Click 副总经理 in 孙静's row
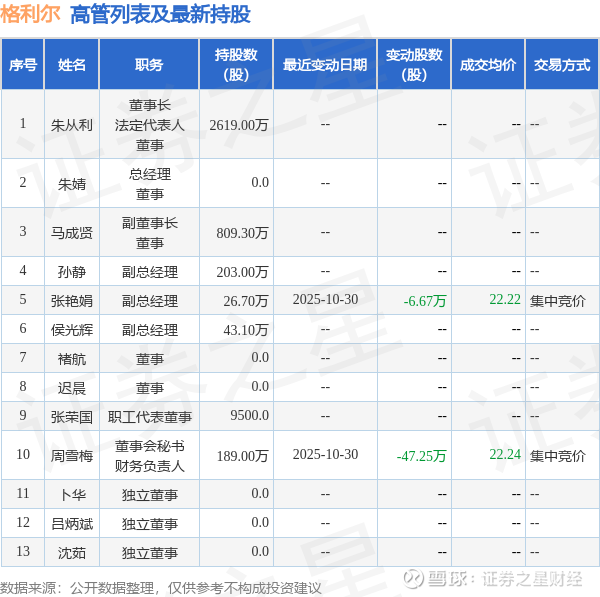This screenshot has height=597, width=600. coord(150,272)
